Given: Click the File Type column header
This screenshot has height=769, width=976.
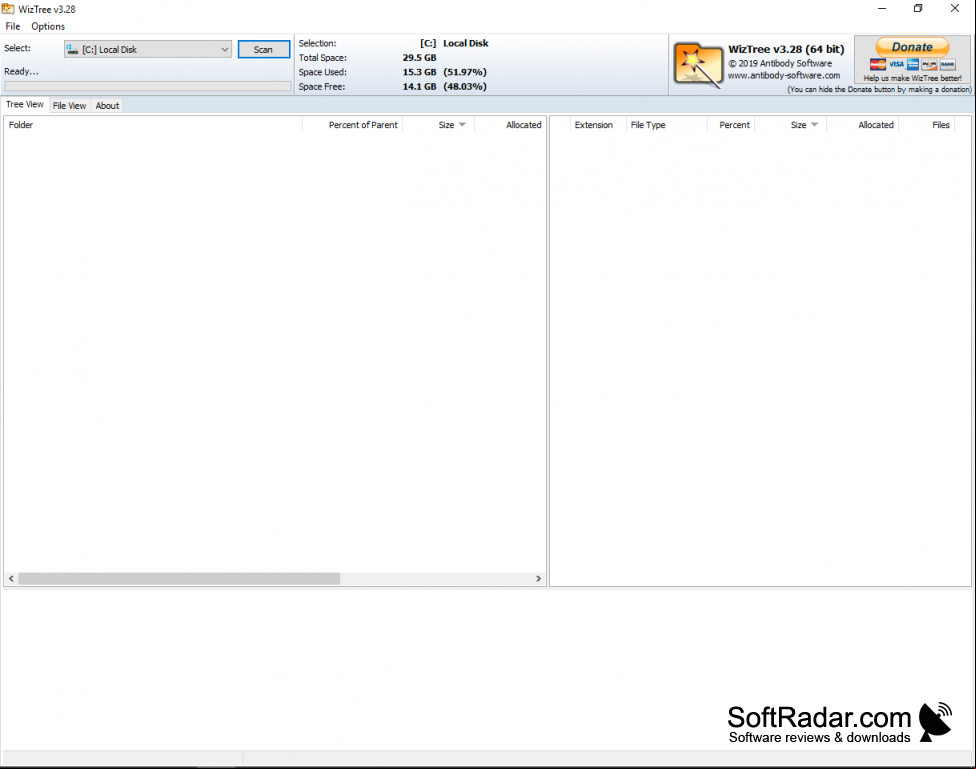Looking at the screenshot, I should pyautogui.click(x=667, y=125).
